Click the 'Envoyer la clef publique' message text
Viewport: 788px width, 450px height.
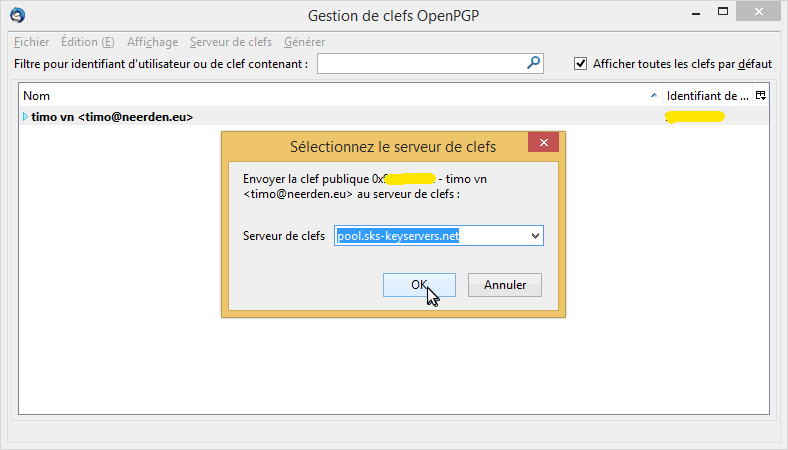[x=365, y=187]
